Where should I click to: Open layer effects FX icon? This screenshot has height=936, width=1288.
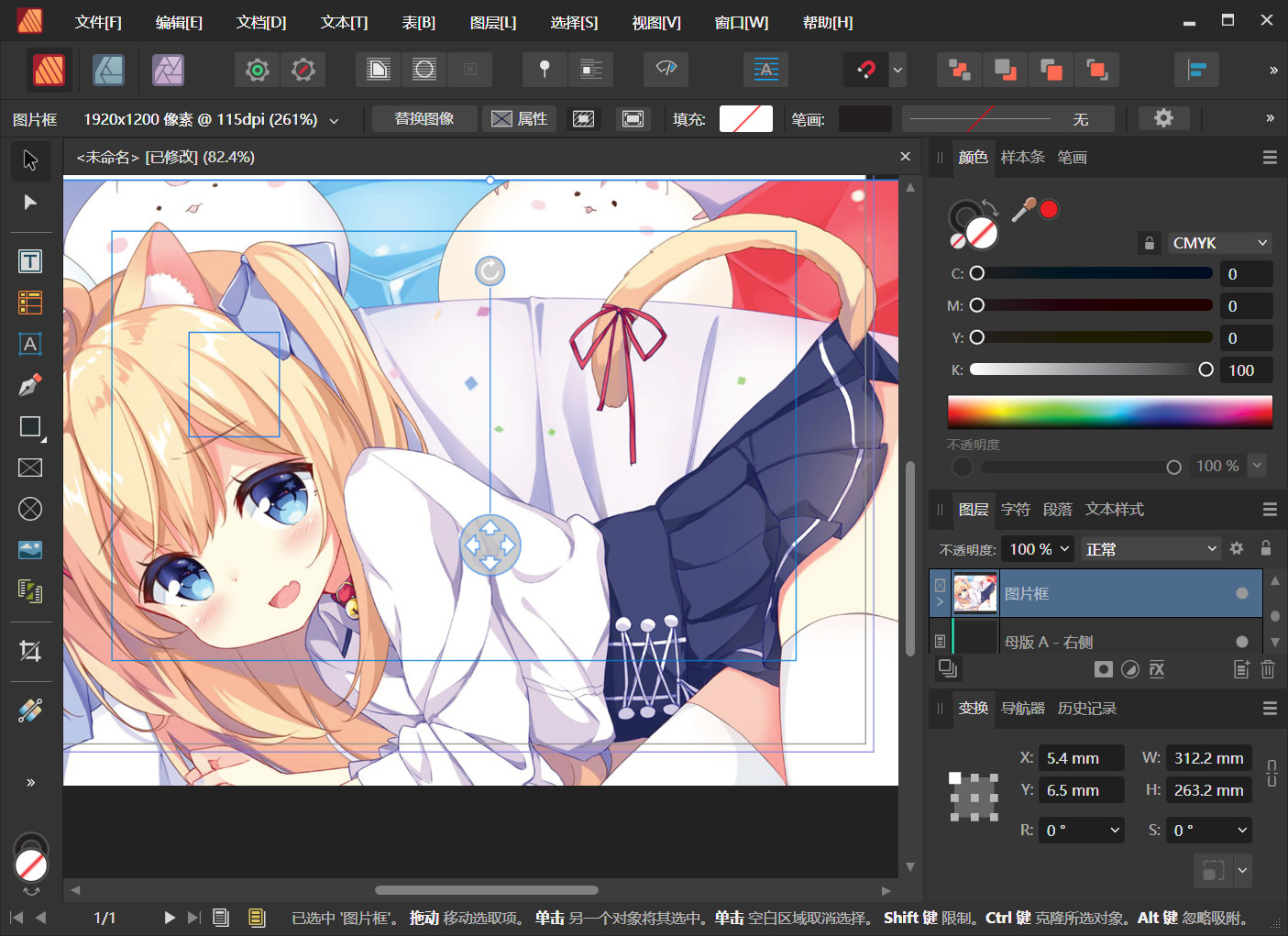[1157, 669]
